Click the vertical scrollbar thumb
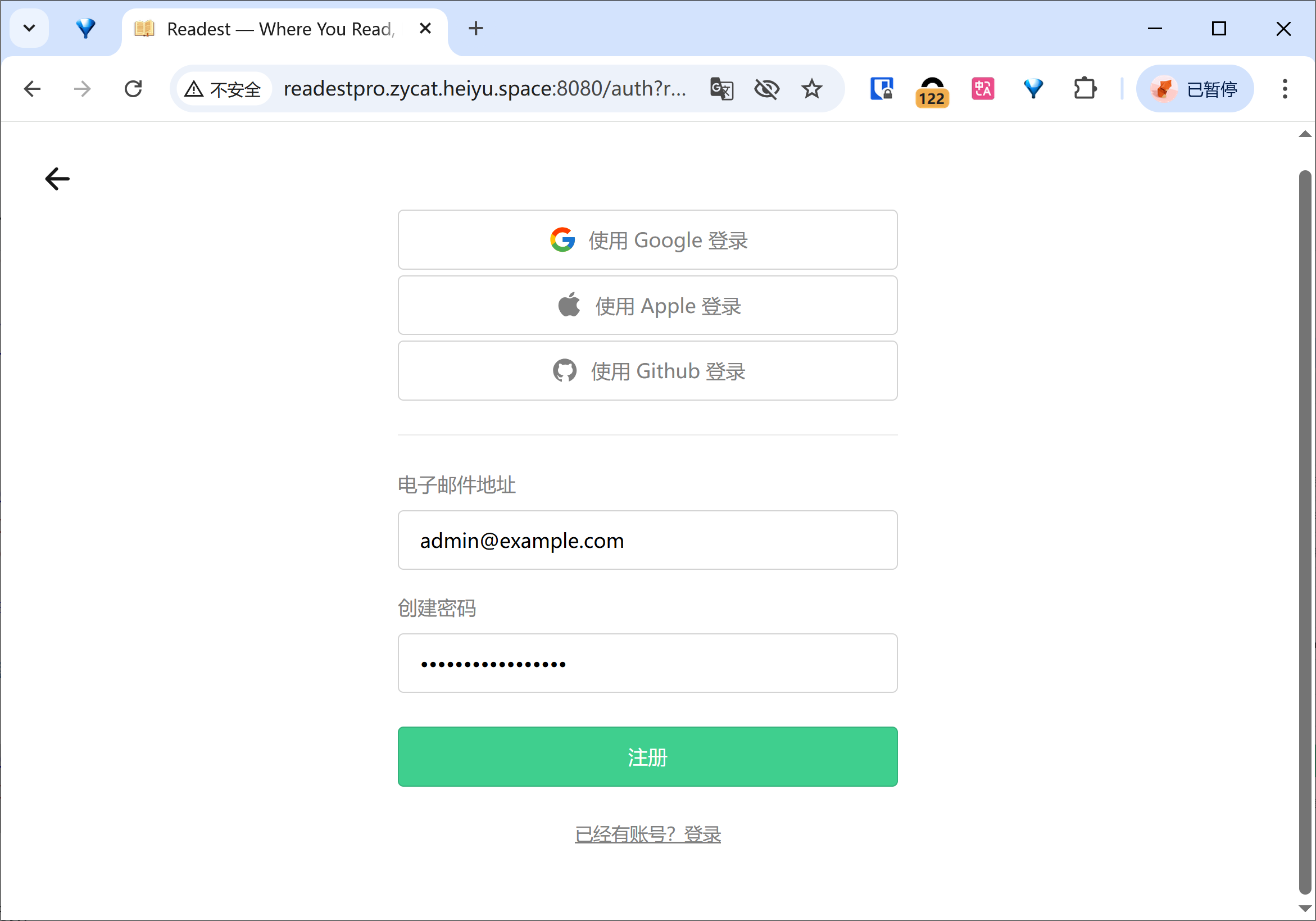The height and width of the screenshot is (921, 1316). [1305, 532]
